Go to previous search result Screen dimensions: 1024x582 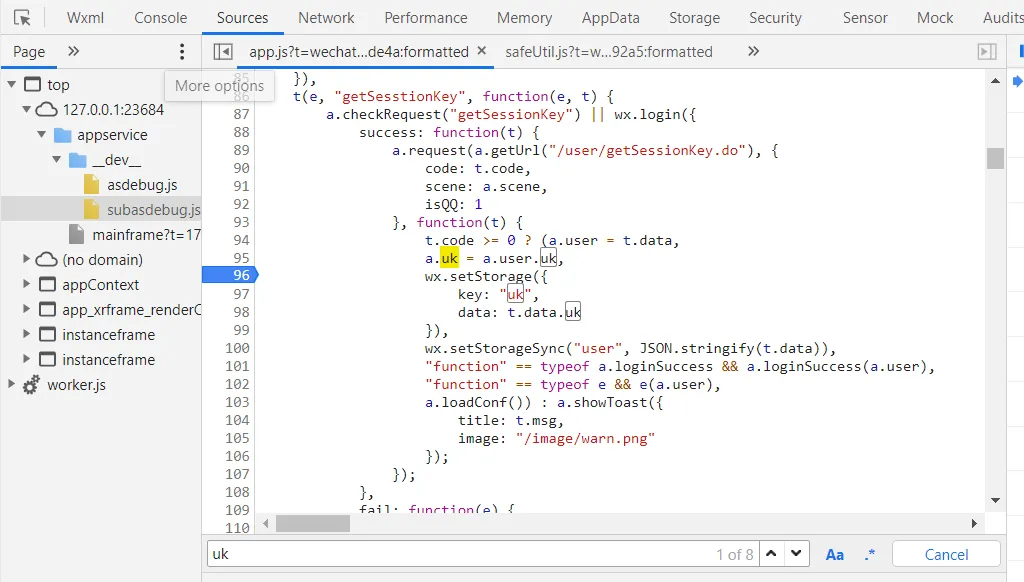tap(771, 554)
